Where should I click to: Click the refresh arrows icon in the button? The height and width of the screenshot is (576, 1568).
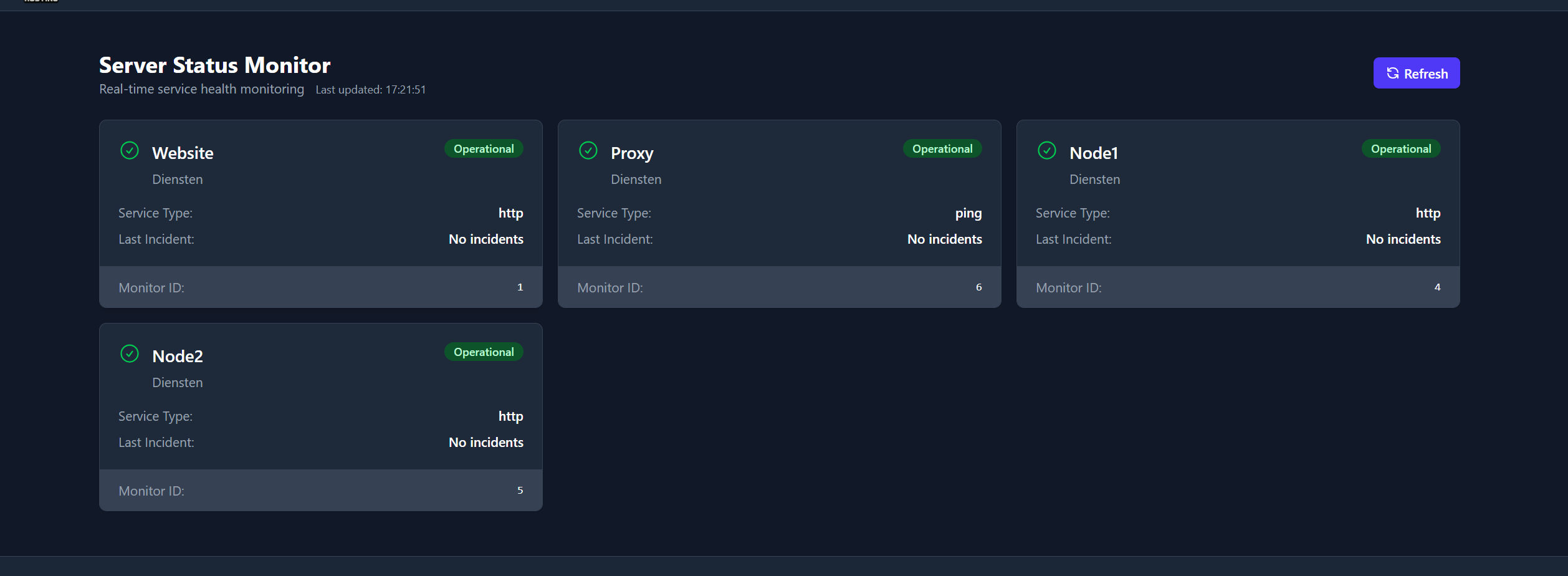[x=1393, y=74]
